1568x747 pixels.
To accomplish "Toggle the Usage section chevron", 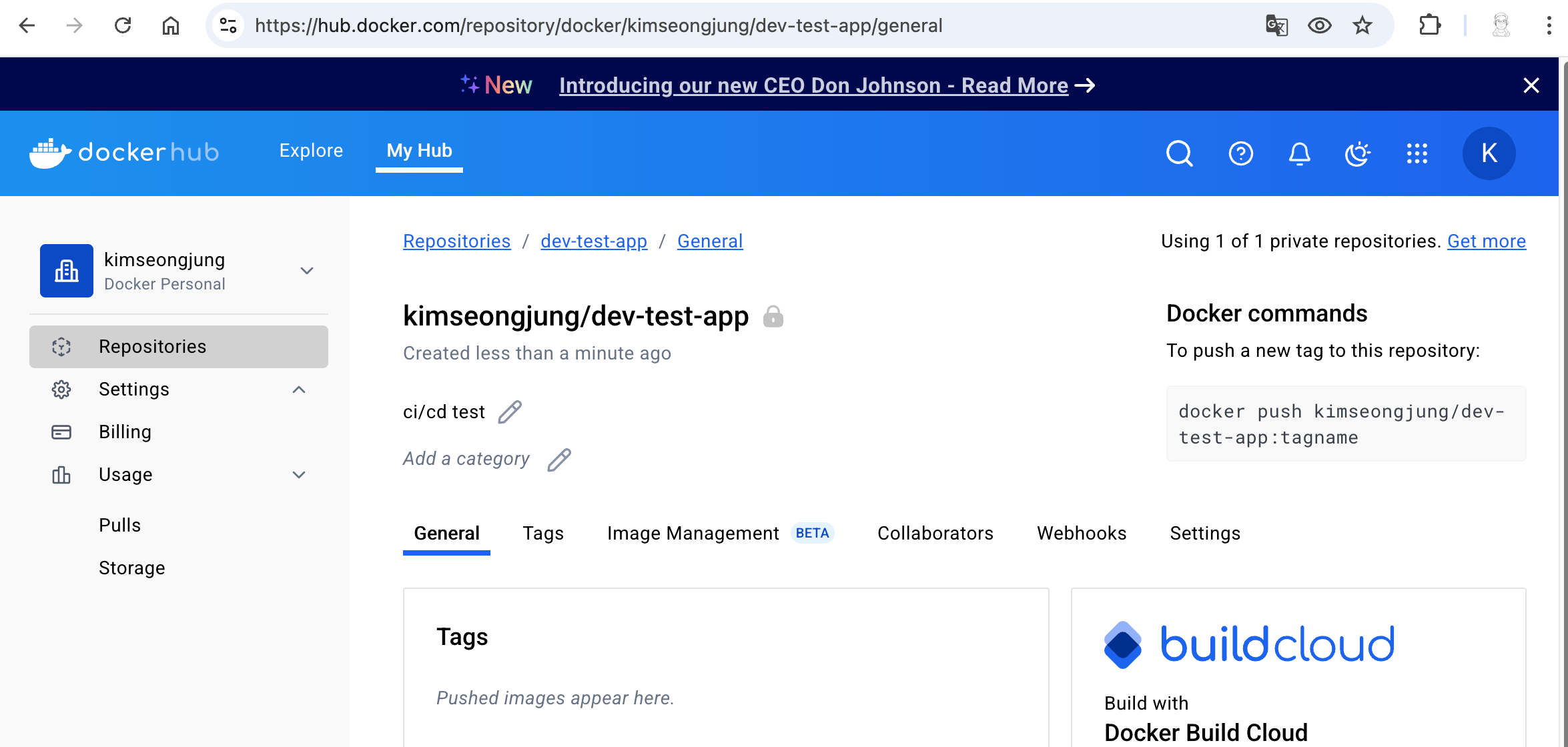I will coord(299,475).
